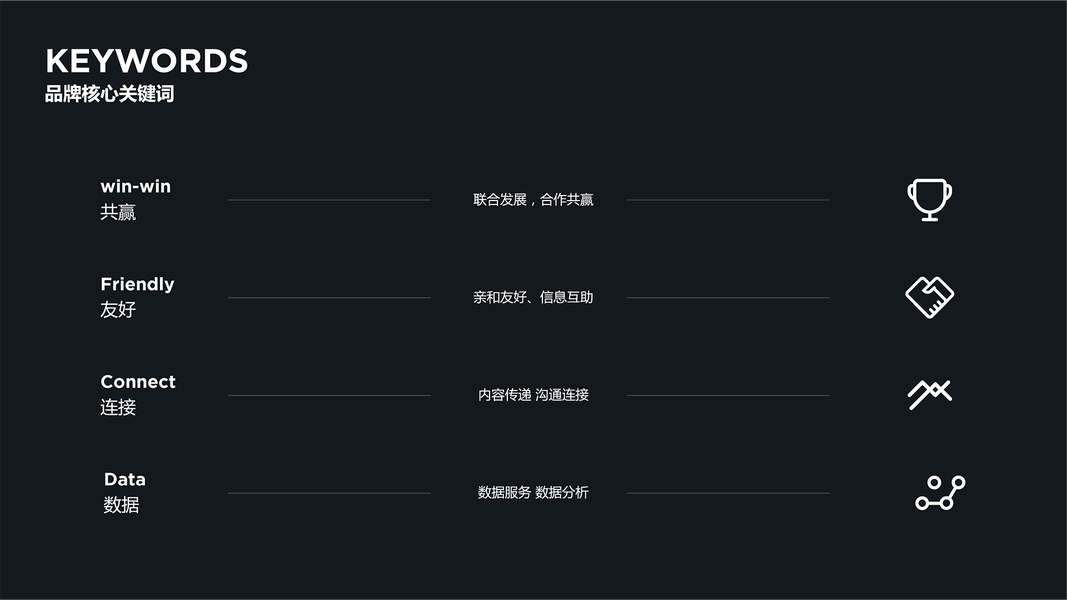Click the 友好 text

click(x=118, y=310)
